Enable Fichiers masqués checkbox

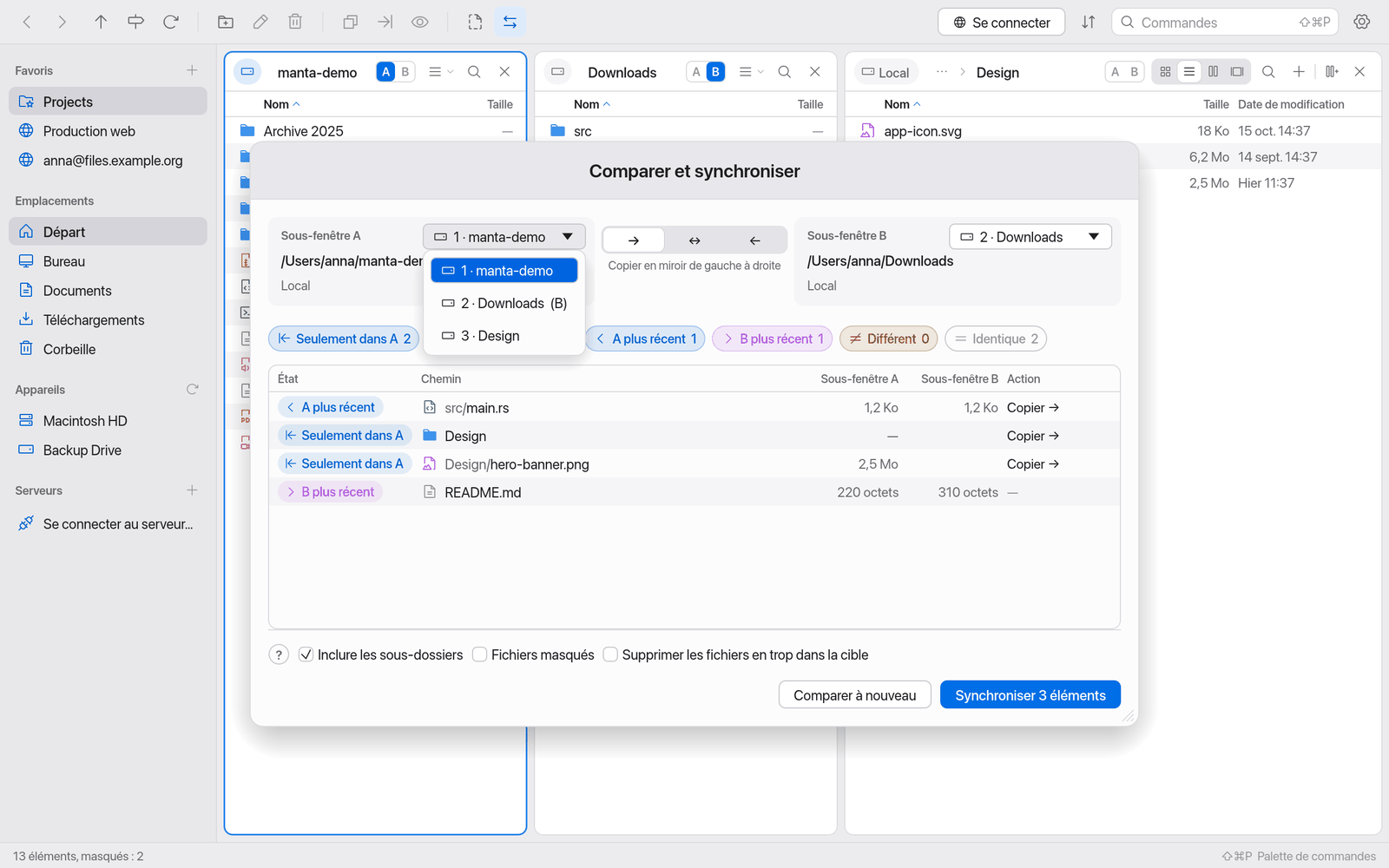click(479, 654)
